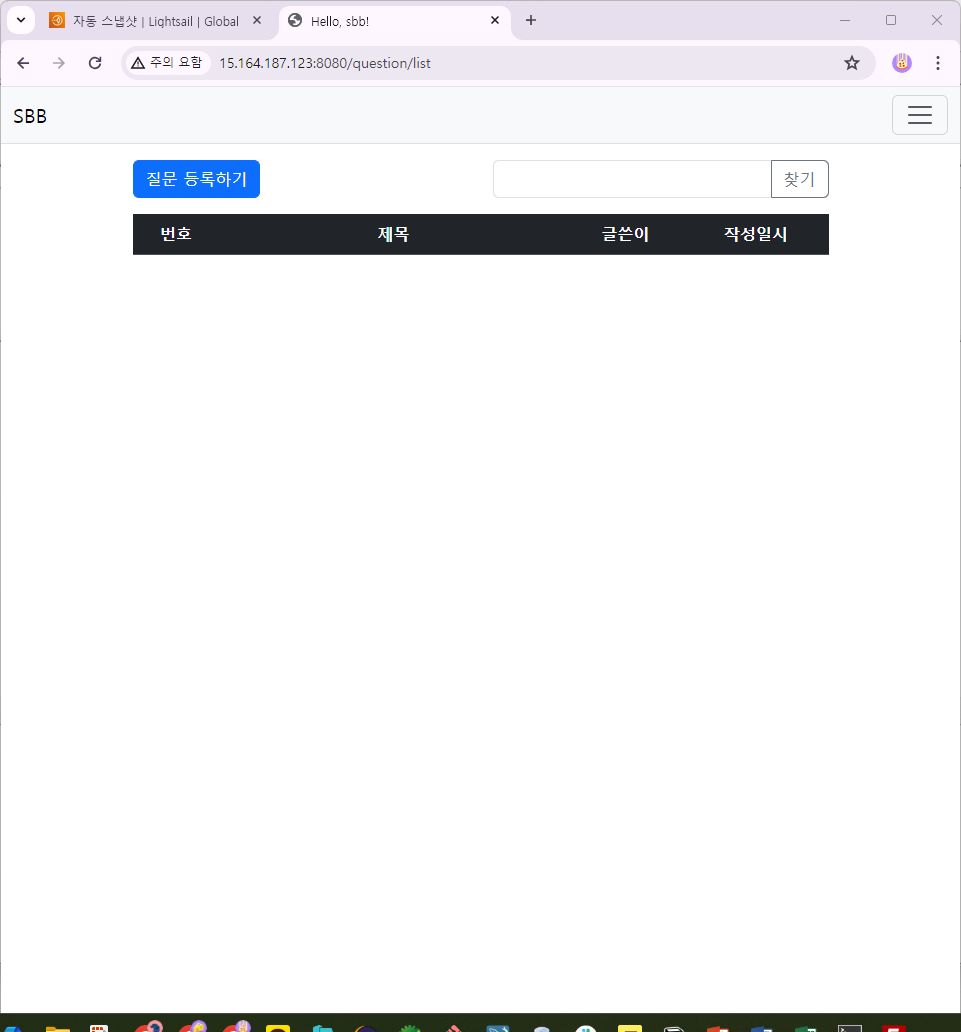Go forward to next page
The width and height of the screenshot is (961, 1032).
click(x=59, y=63)
